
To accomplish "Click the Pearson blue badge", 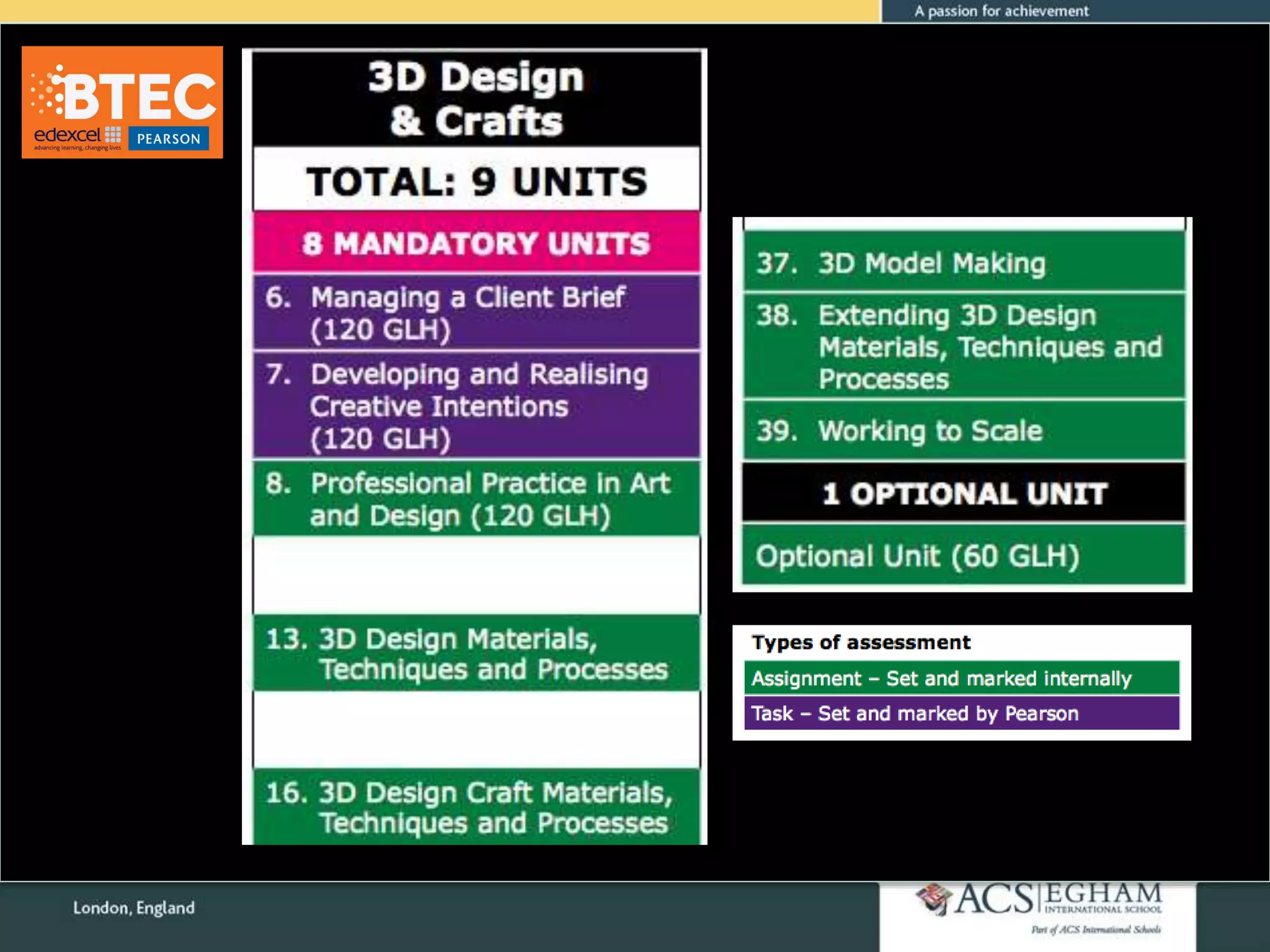I will 168,139.
